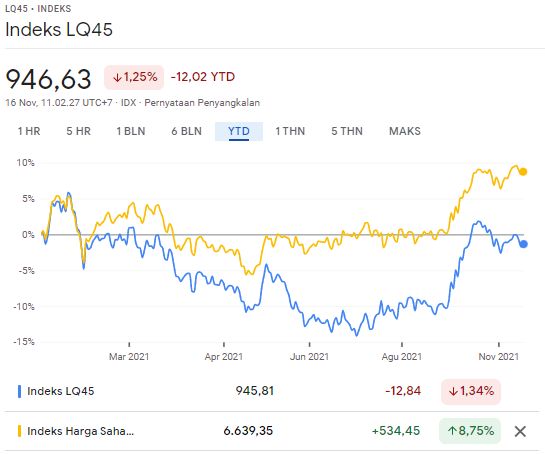Click the +534,45 change value

click(x=396, y=431)
